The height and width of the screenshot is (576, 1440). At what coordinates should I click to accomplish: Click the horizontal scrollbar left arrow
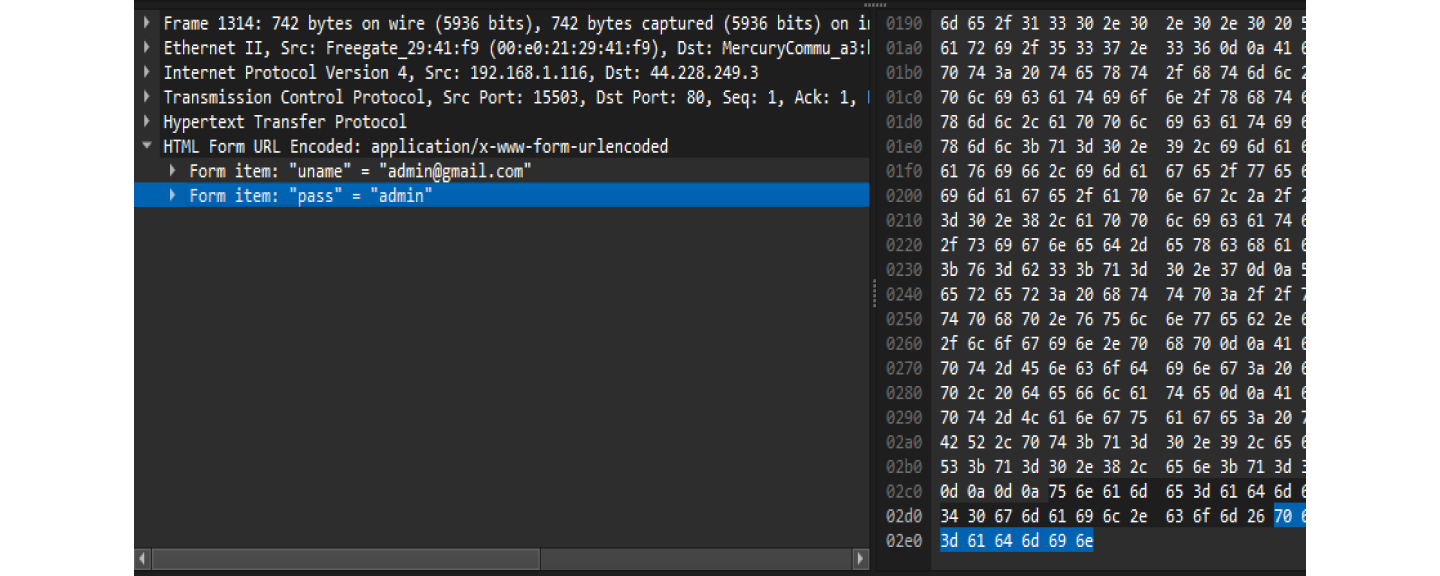pyautogui.click(x=143, y=558)
